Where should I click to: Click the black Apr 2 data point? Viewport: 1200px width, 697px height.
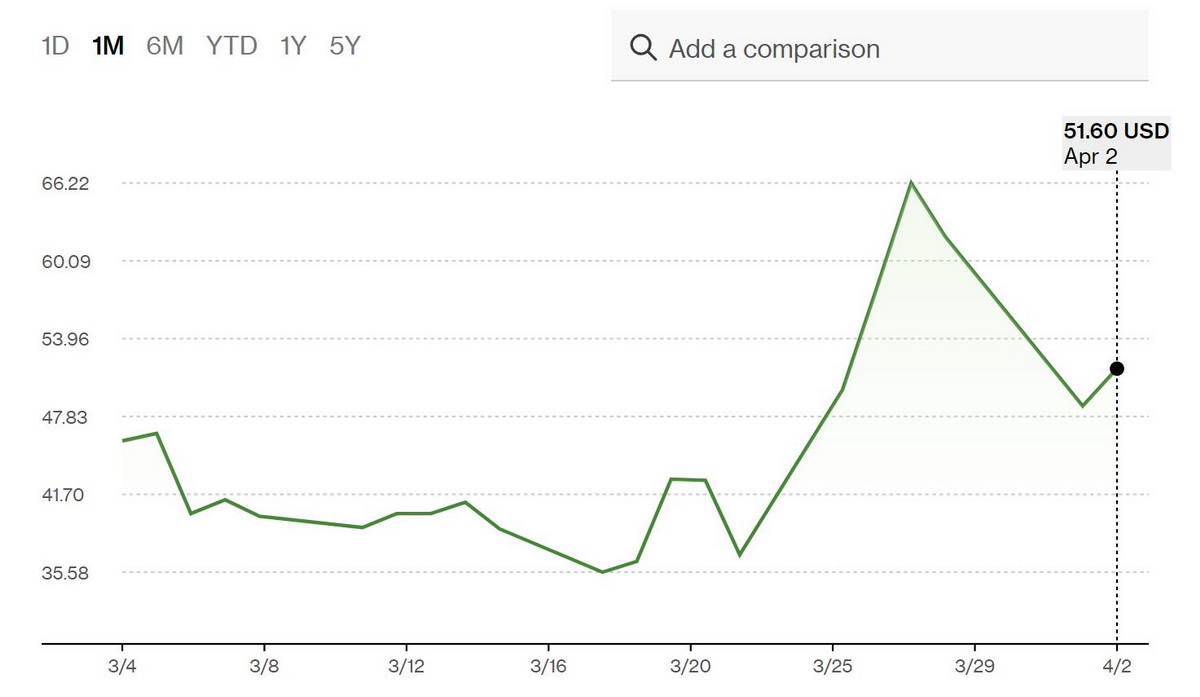point(1117,369)
